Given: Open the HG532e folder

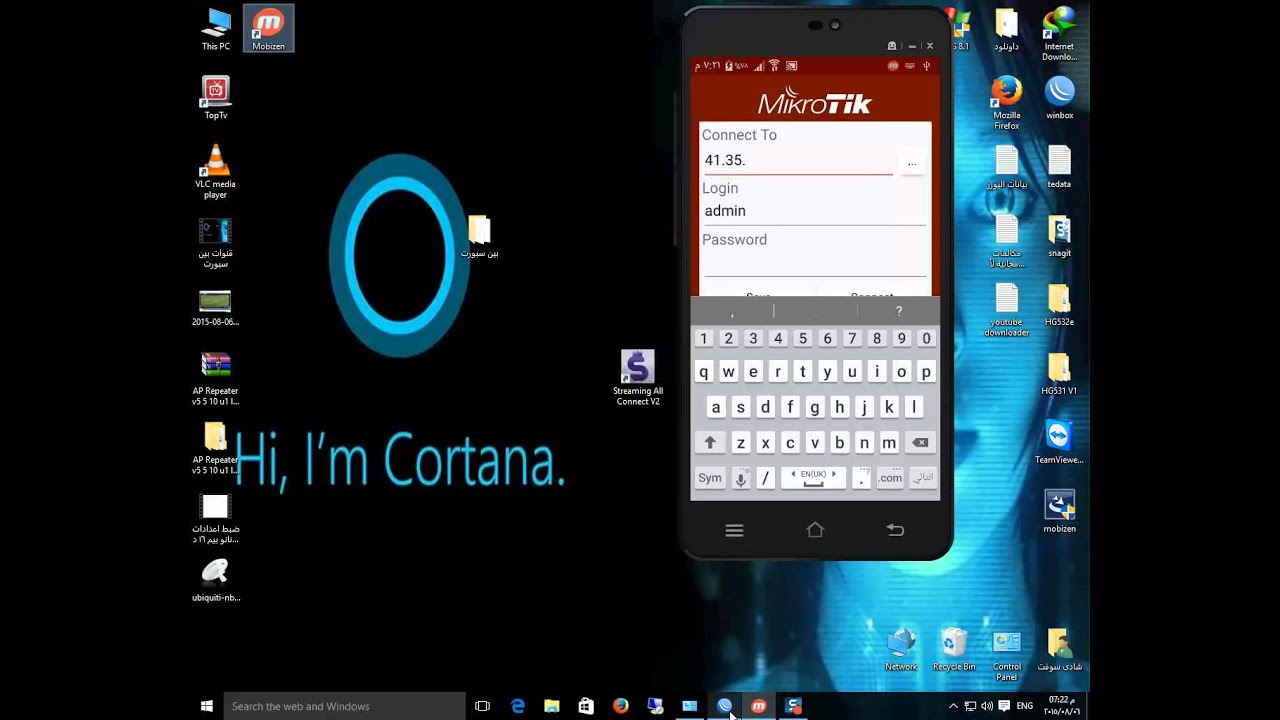Looking at the screenshot, I should tap(1060, 305).
